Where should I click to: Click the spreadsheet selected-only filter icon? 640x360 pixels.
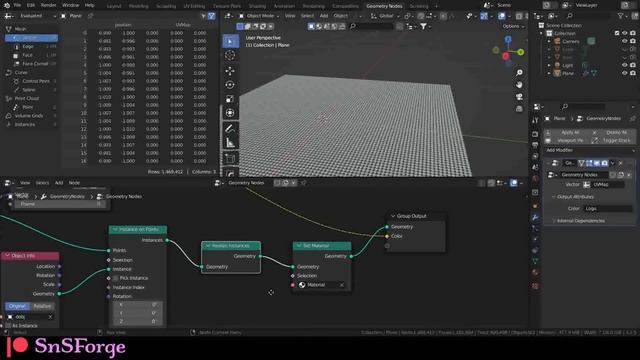[x=203, y=16]
